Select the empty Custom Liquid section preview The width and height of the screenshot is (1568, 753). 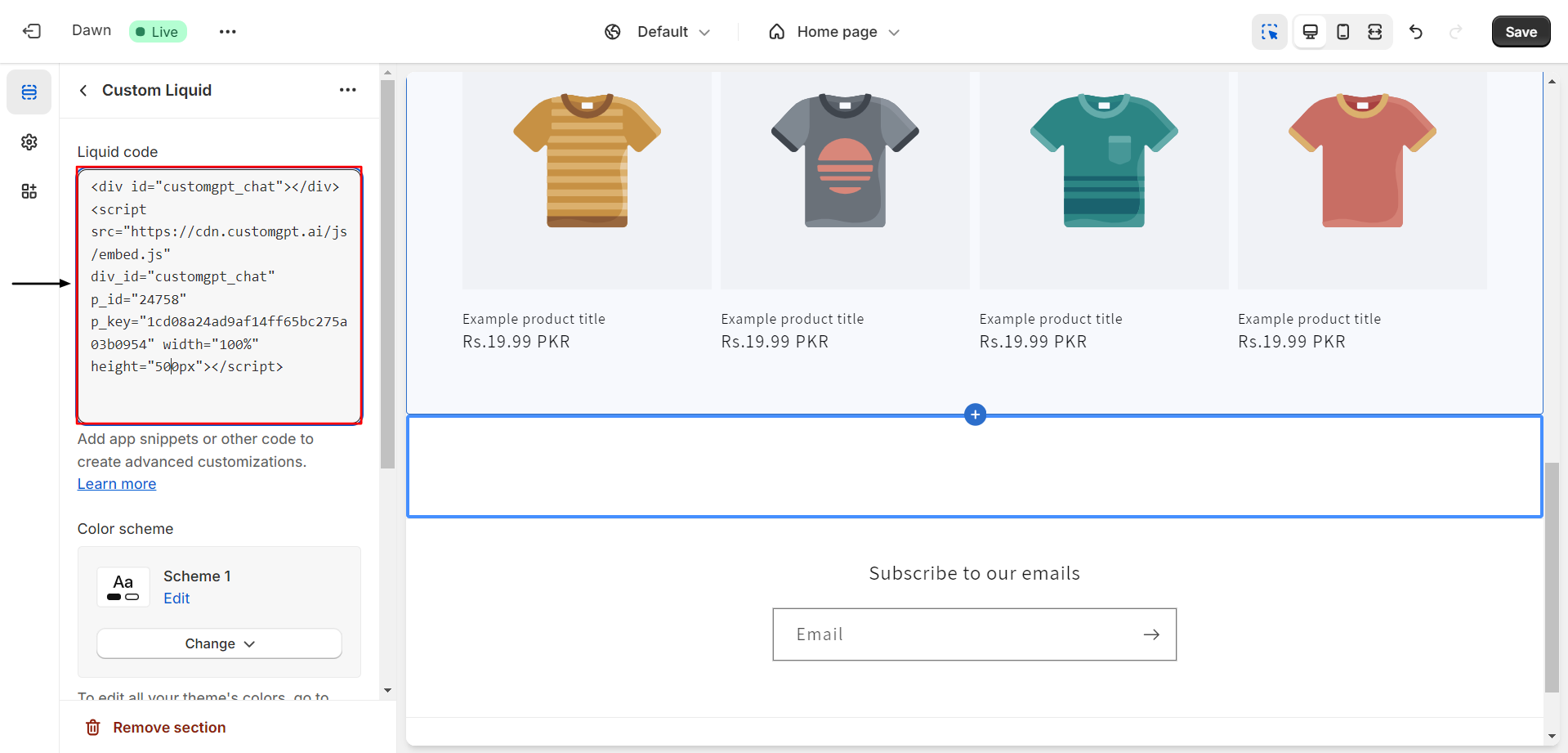974,467
